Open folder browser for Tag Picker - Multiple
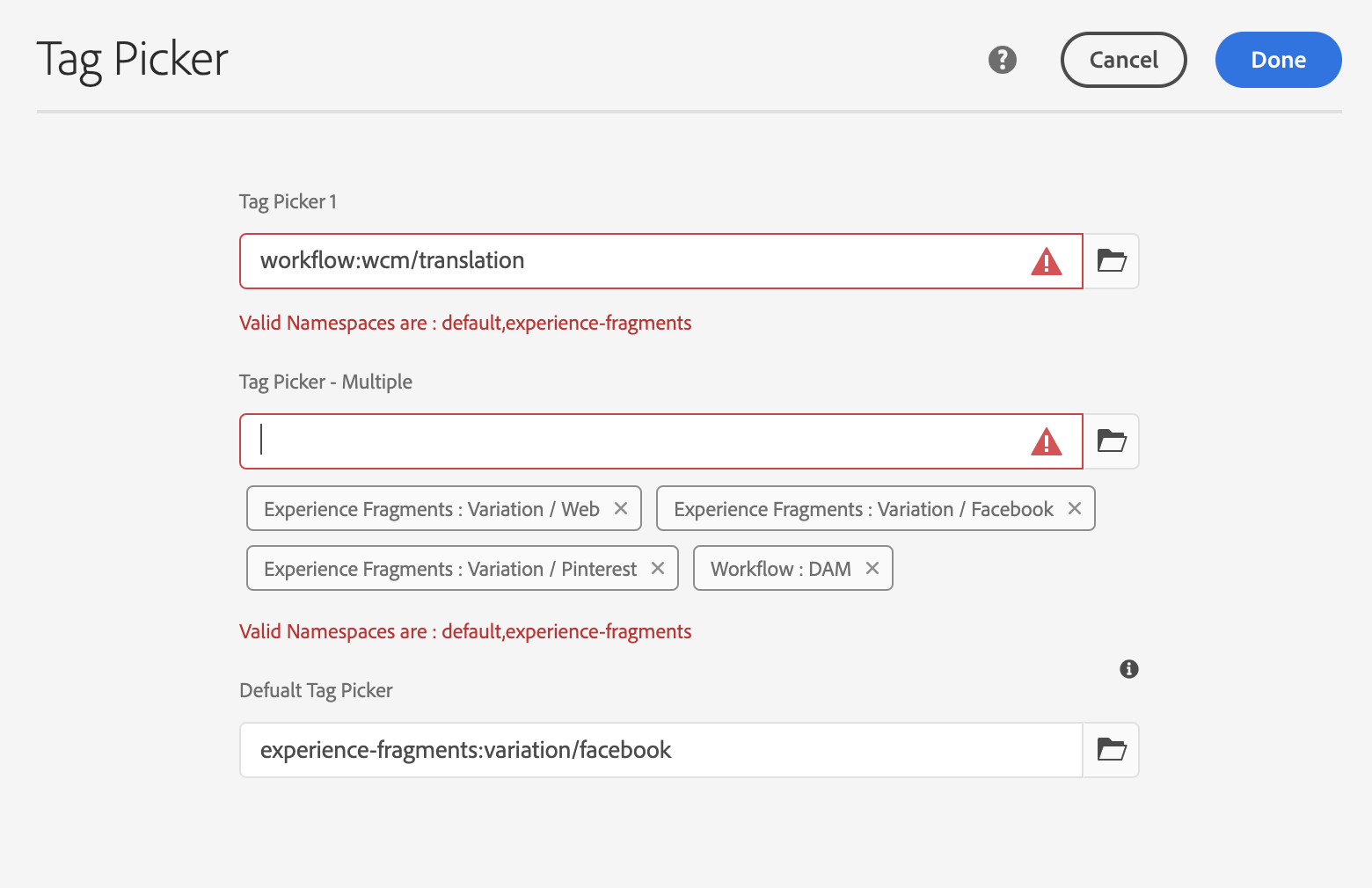 [1111, 441]
